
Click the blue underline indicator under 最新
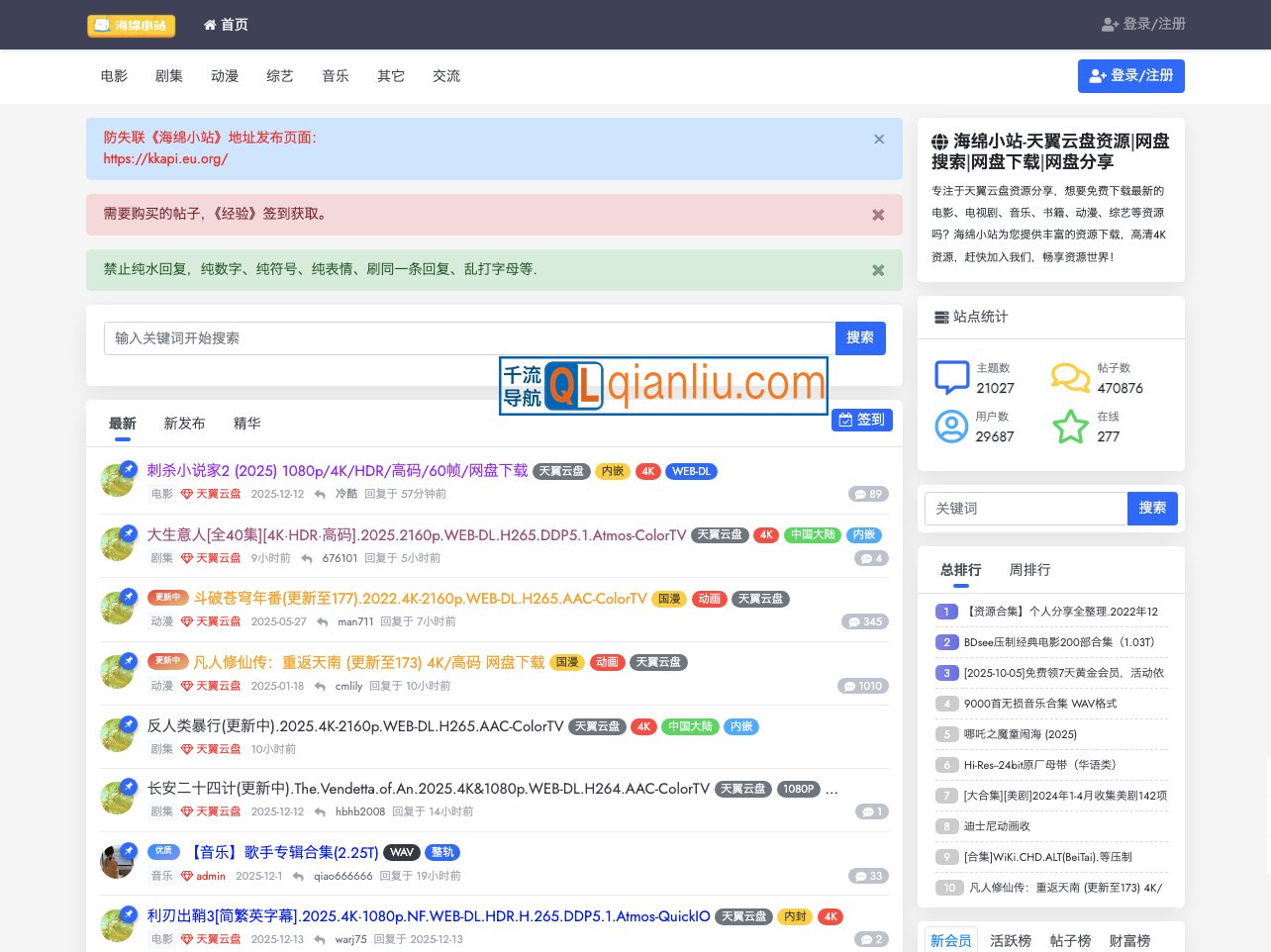pyautogui.click(x=123, y=438)
